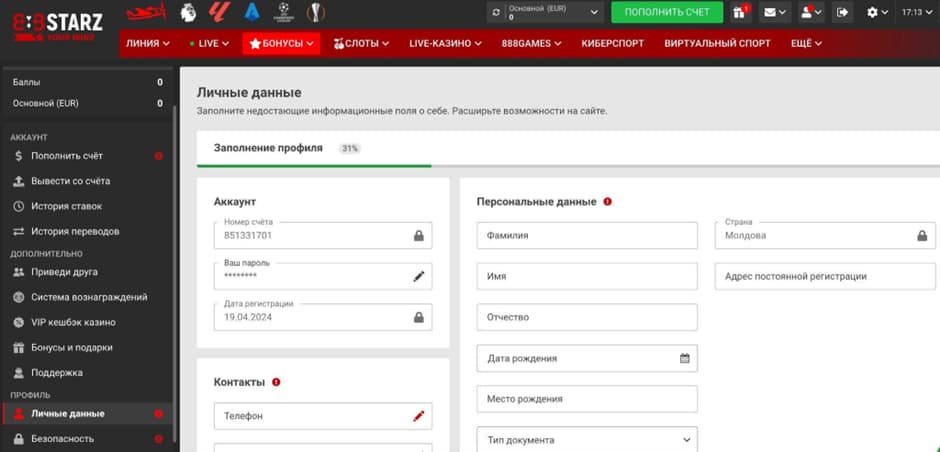Click the lock icon in Дата регистрации field
The width and height of the screenshot is (940, 452).
coord(418,317)
